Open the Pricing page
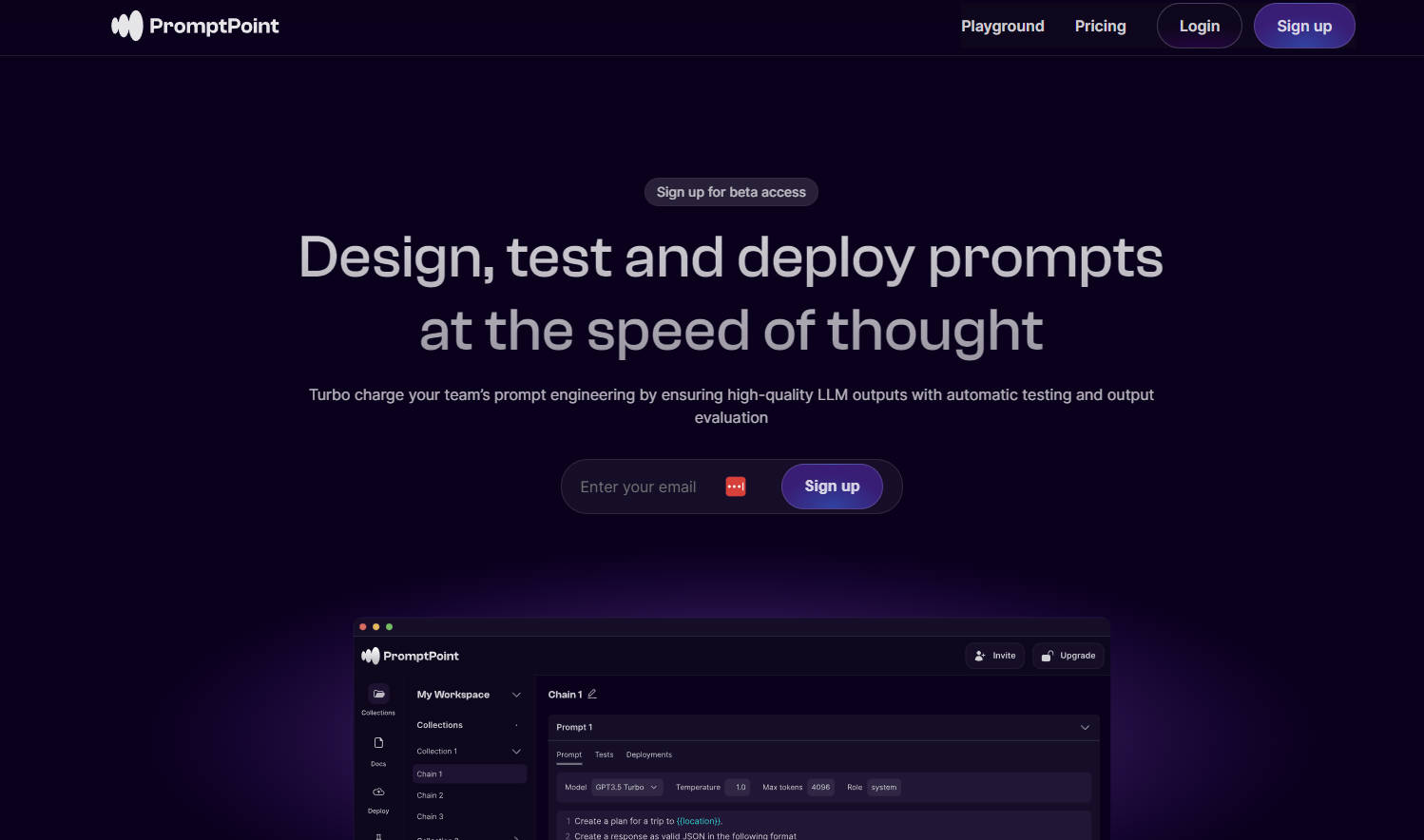The image size is (1424, 840). click(x=1100, y=26)
